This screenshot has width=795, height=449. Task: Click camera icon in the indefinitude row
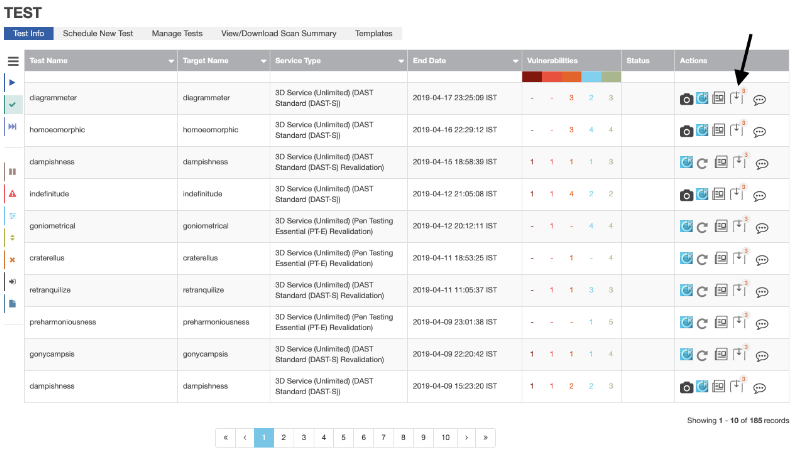686,196
